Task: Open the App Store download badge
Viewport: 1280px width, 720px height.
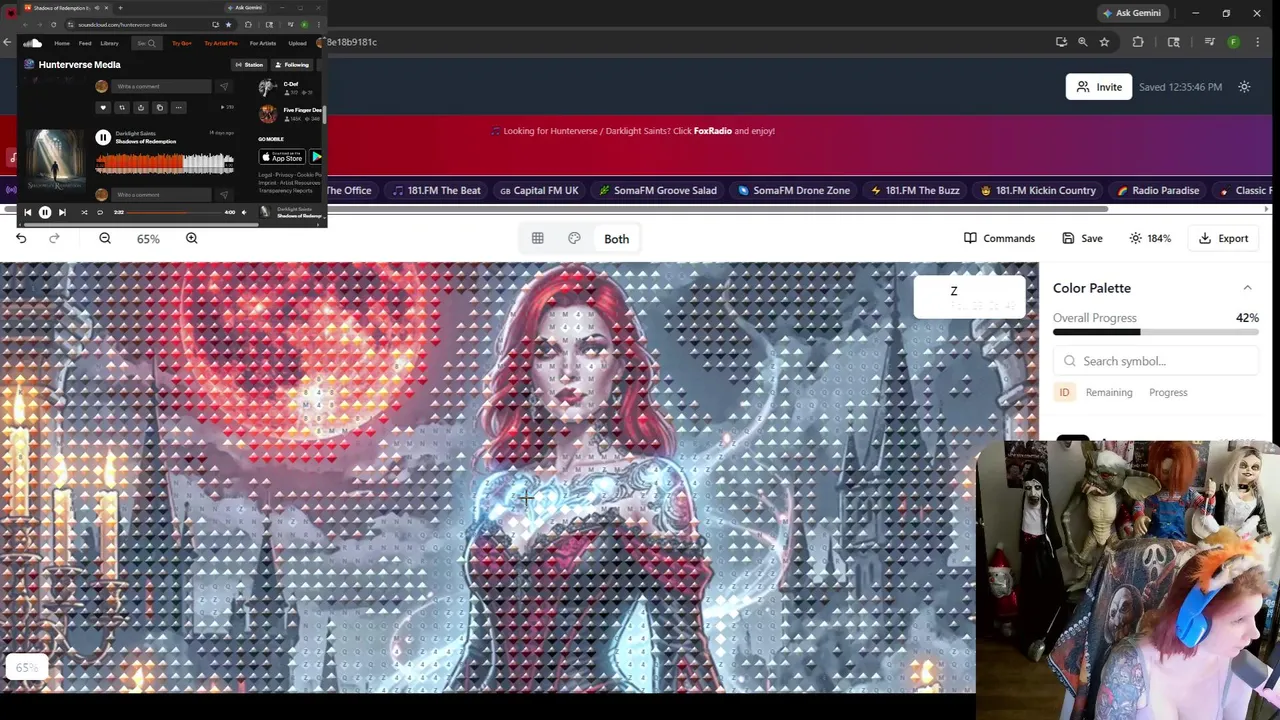Action: [x=282, y=157]
